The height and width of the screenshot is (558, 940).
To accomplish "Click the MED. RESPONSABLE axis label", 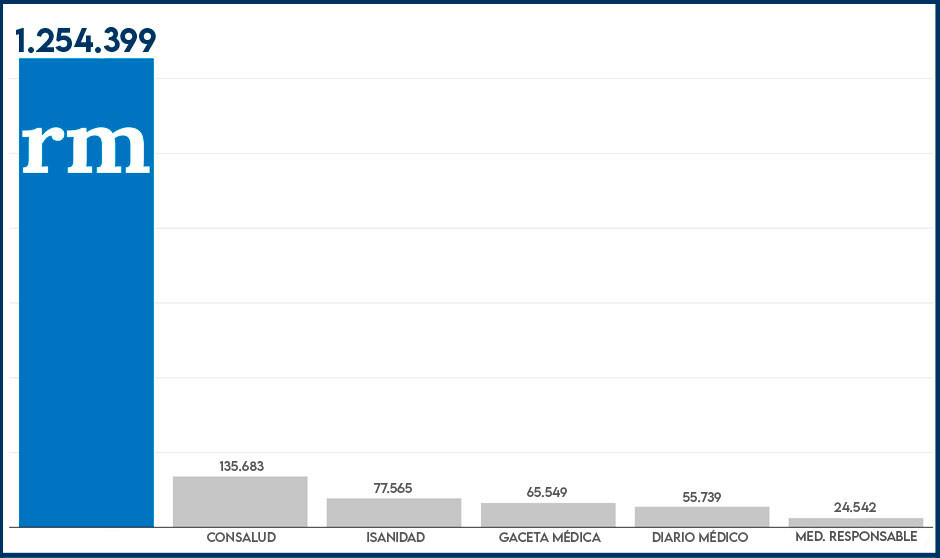I will (x=856, y=538).
